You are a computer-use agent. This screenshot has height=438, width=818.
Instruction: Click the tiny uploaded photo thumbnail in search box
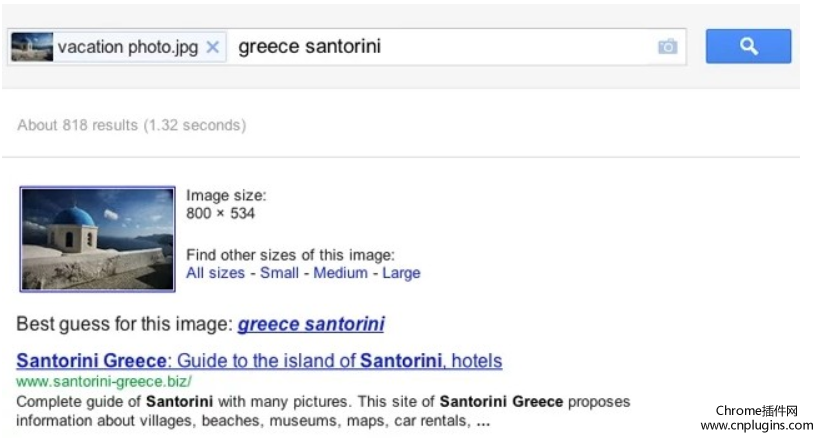click(32, 47)
